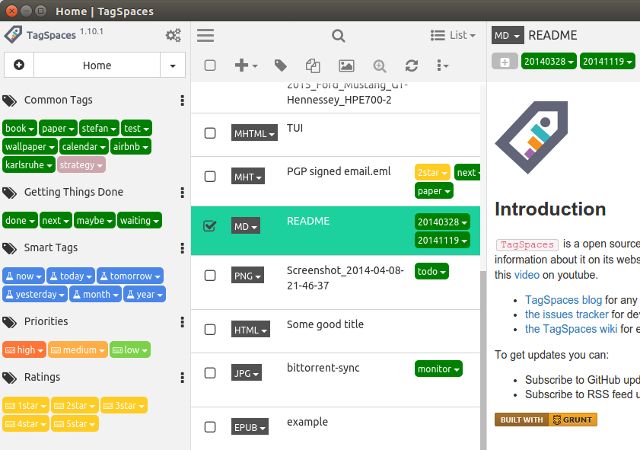Open the video link in introduction
The height and width of the screenshot is (450, 640).
pos(527,275)
